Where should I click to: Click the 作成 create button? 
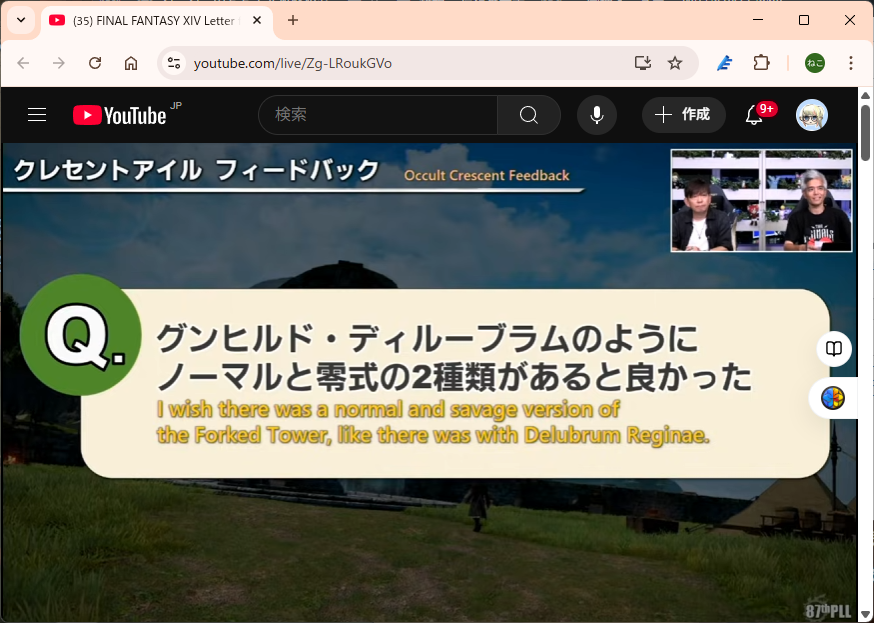(684, 115)
